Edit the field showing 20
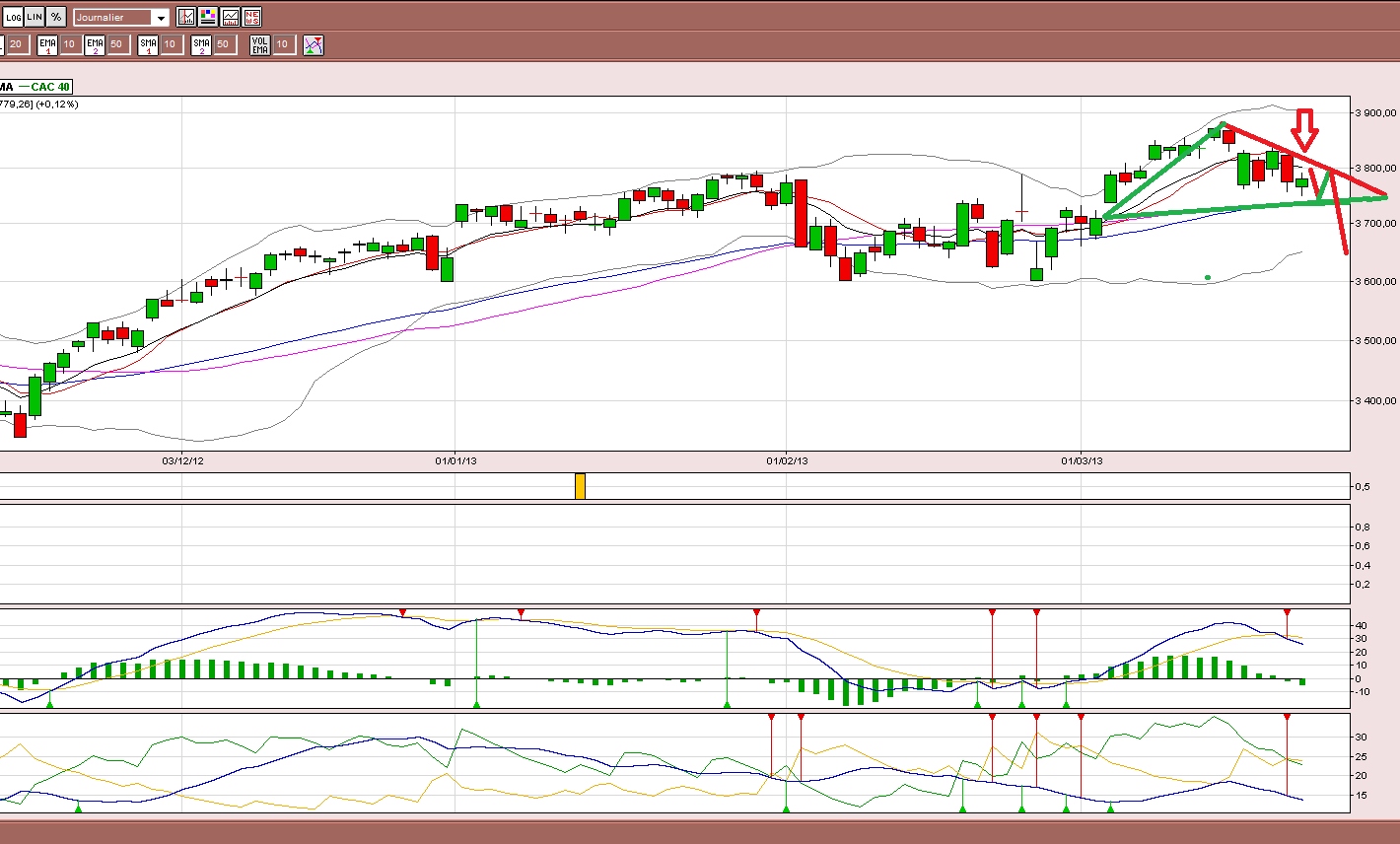Viewport: 1400px width, 844px height. [x=18, y=44]
